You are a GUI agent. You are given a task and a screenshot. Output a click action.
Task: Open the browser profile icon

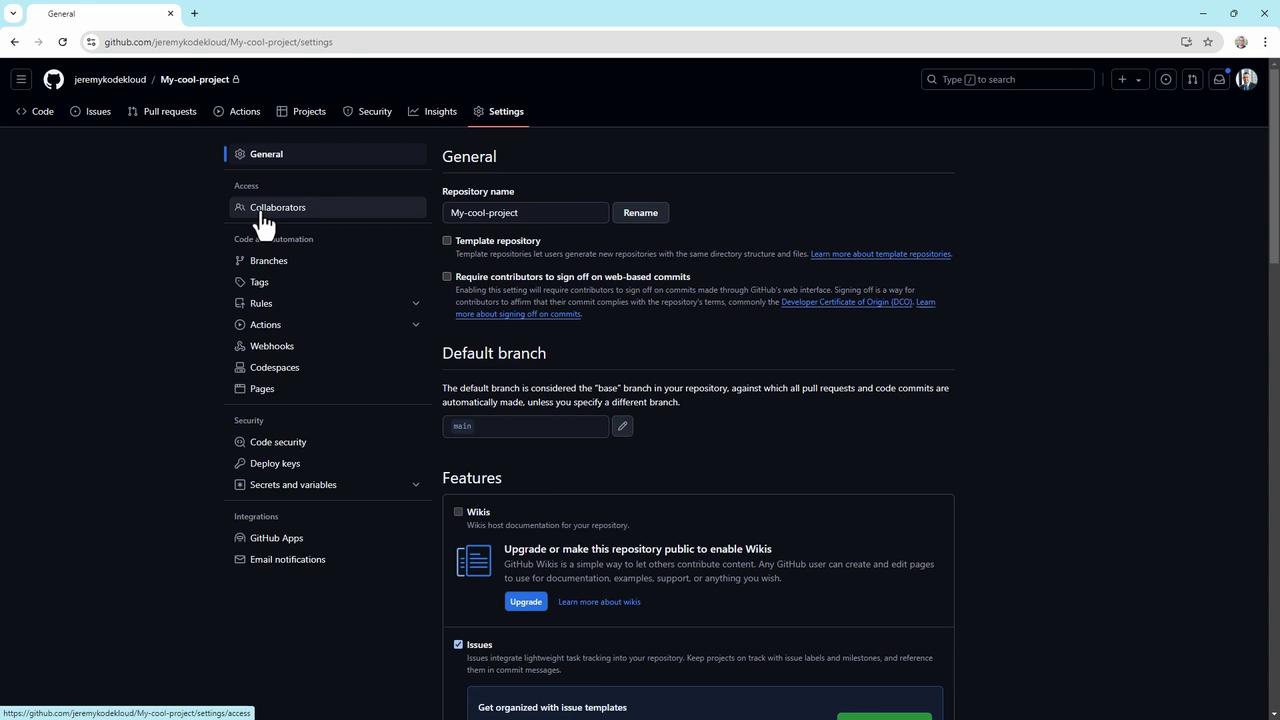tap(1241, 42)
